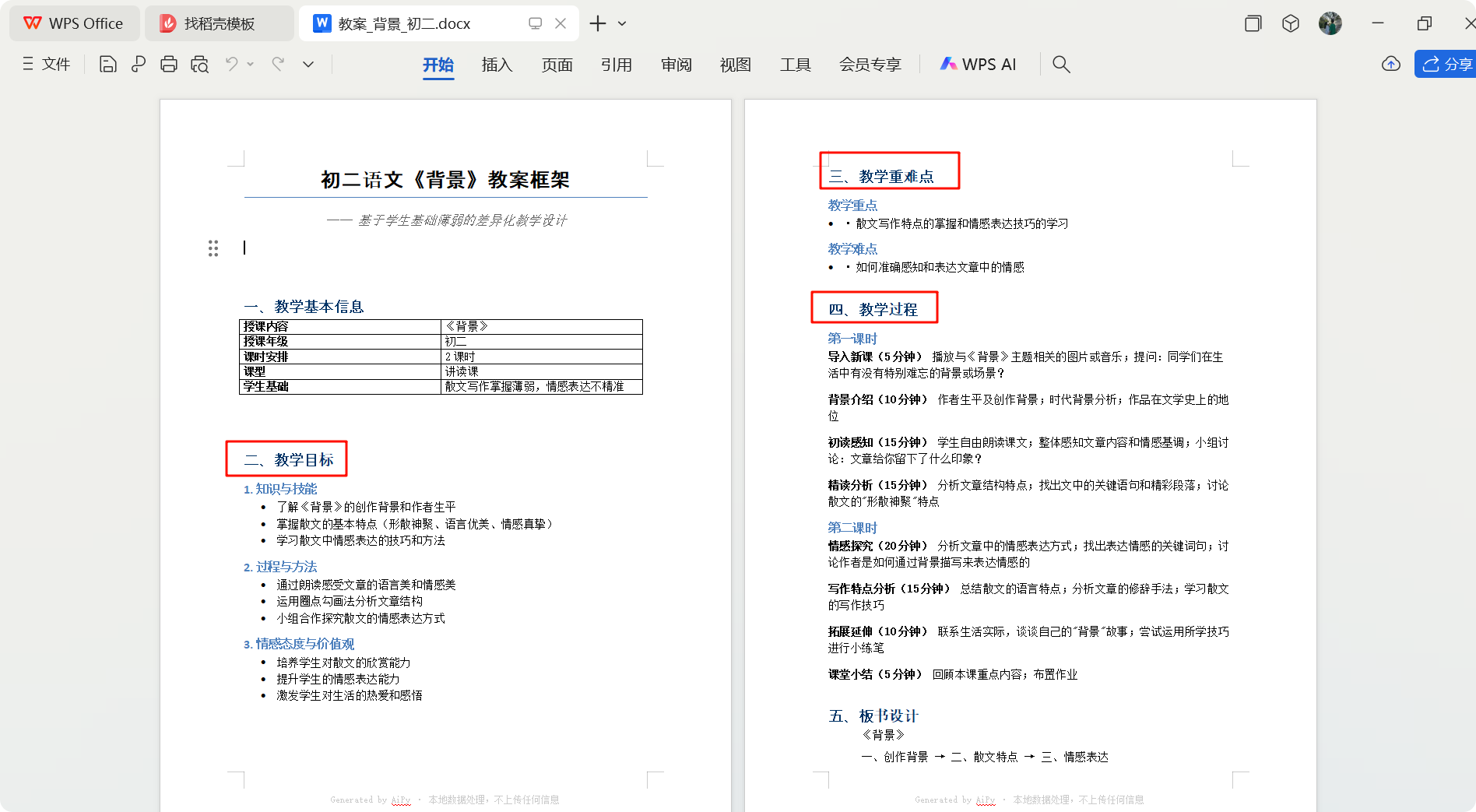Image resolution: width=1476 pixels, height=812 pixels.
Task: Open Print Preview icon
Action: (200, 64)
